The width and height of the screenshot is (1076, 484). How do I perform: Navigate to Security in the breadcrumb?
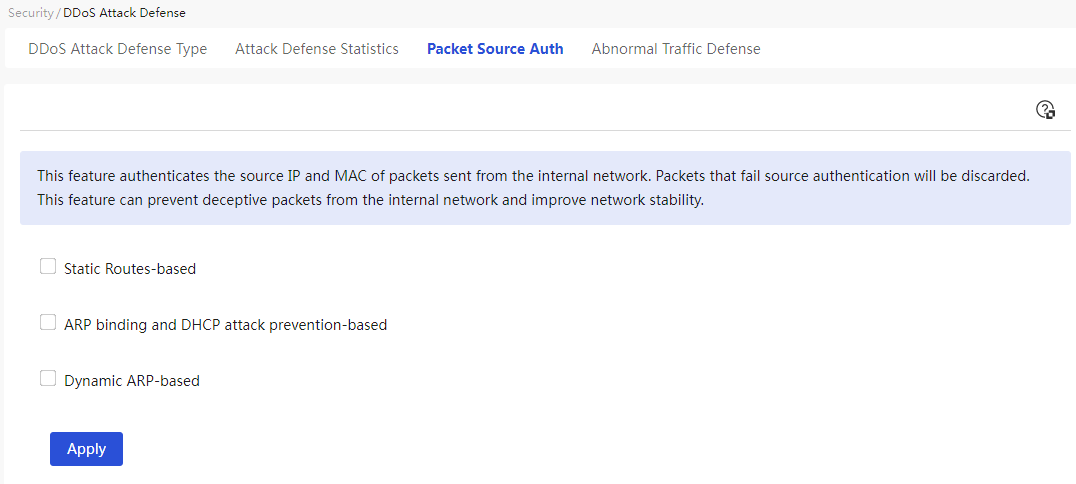30,13
